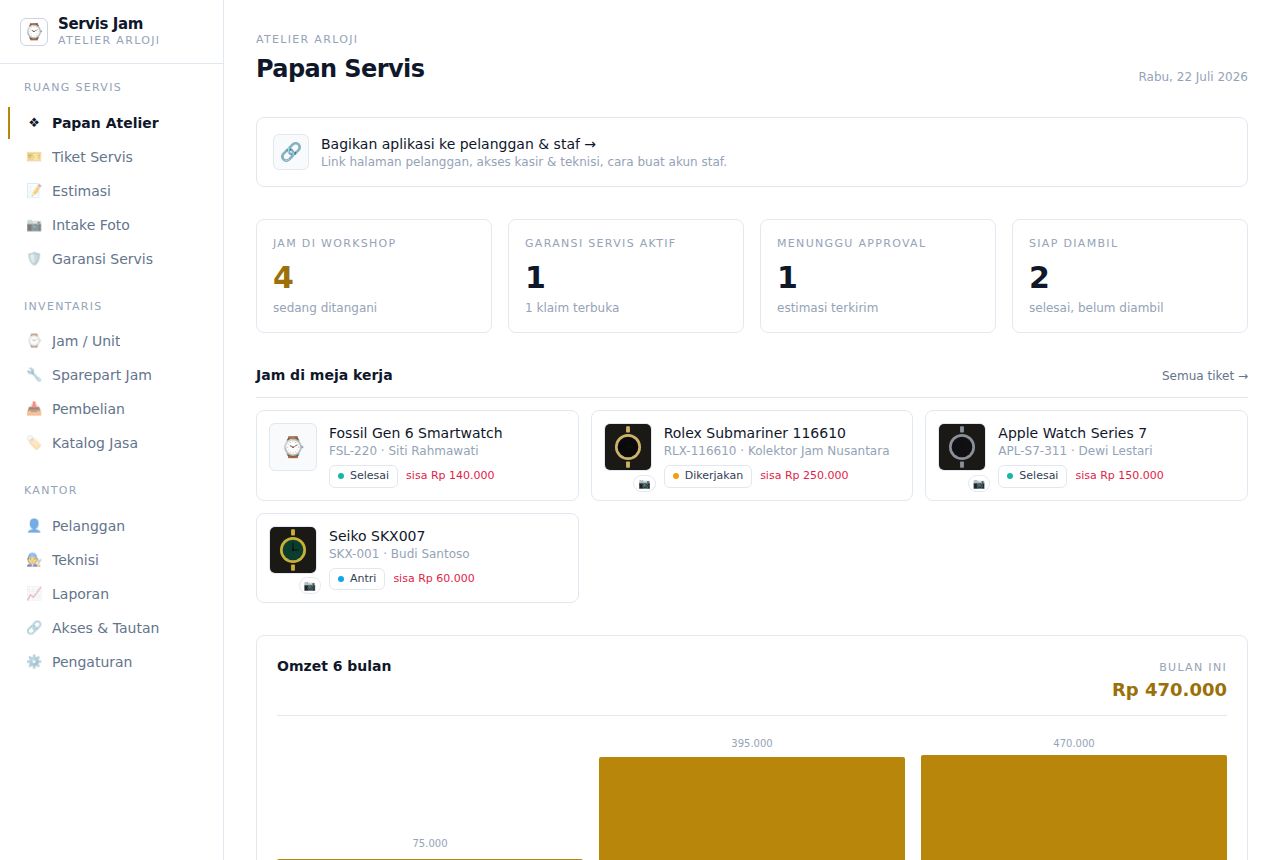Viewport: 1280px width, 860px height.
Task: Navigate to Intake Foto
Action: pos(112,225)
